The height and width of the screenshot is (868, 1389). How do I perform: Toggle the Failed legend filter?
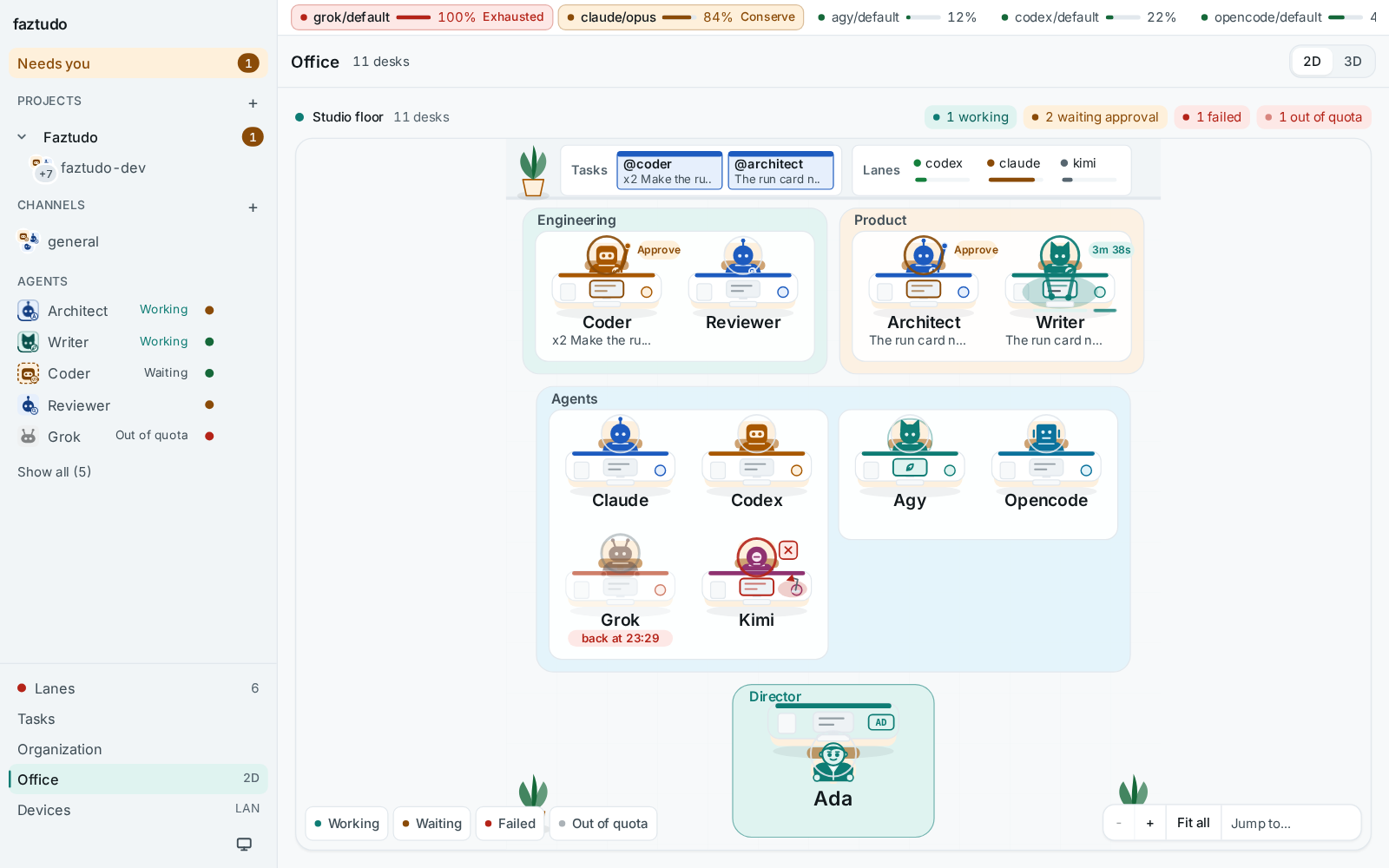[x=510, y=824]
